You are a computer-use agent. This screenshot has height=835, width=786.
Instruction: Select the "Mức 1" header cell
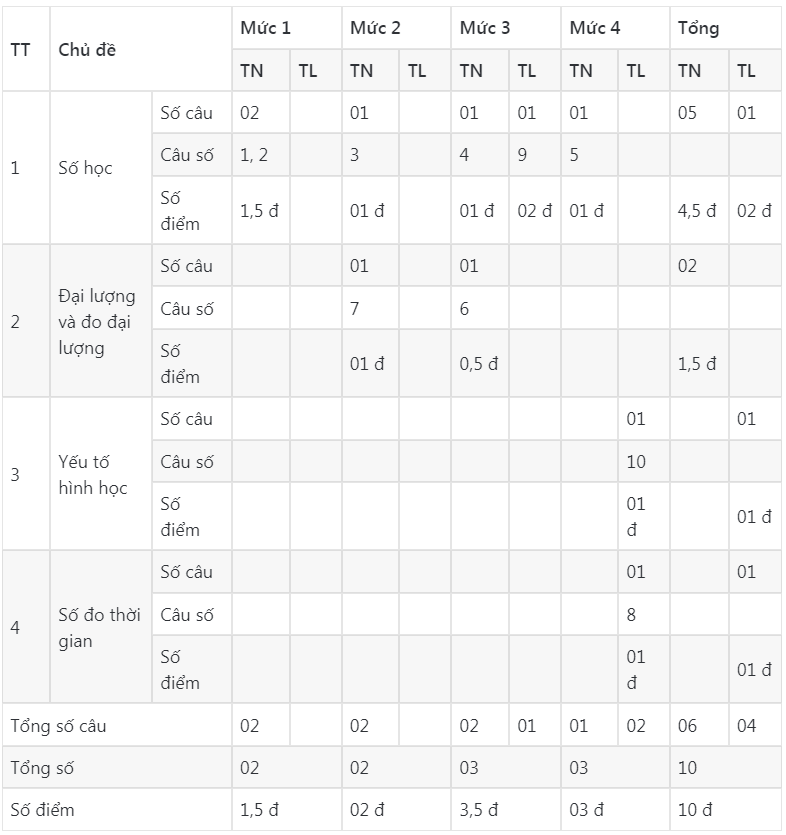tap(286, 28)
